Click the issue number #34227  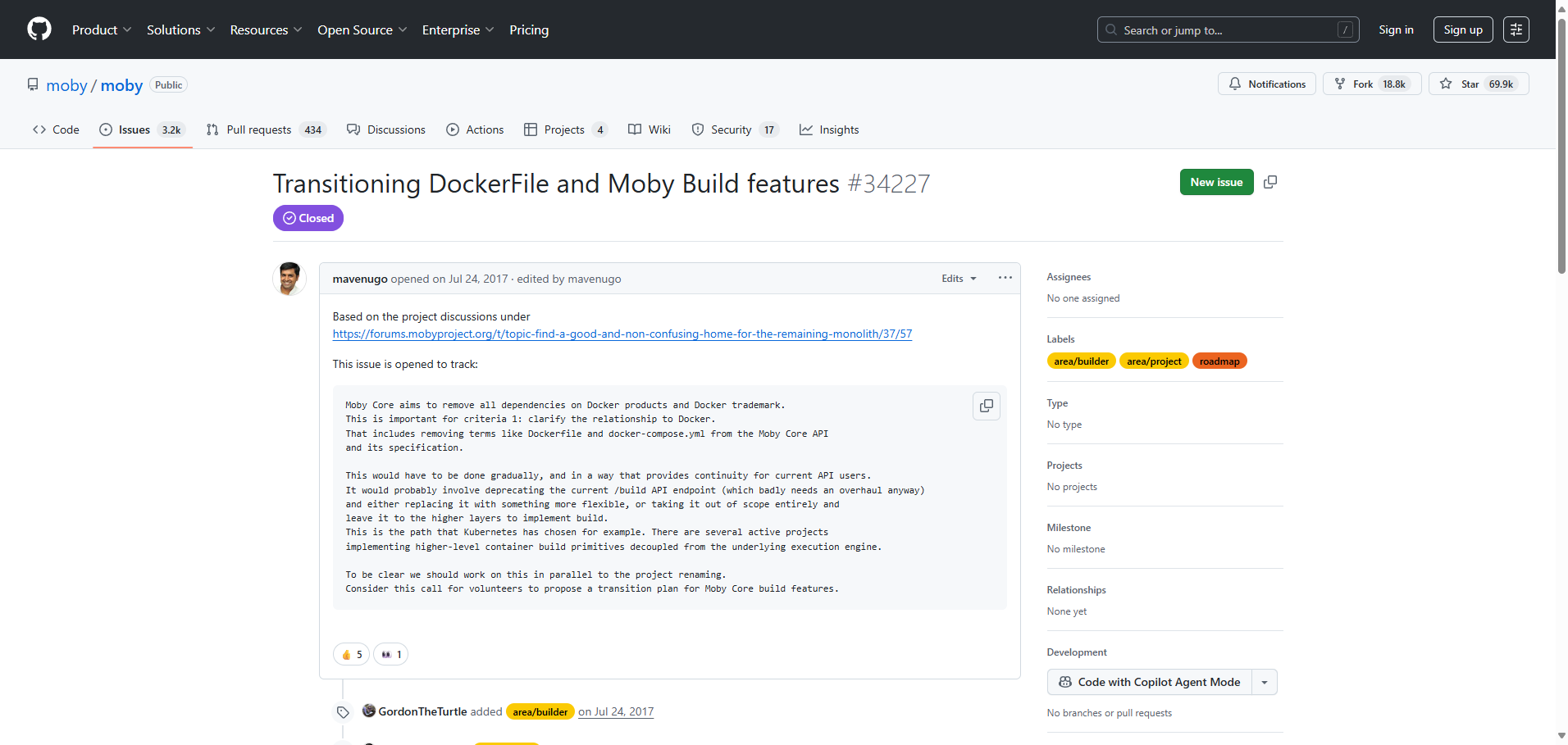pyautogui.click(x=889, y=184)
